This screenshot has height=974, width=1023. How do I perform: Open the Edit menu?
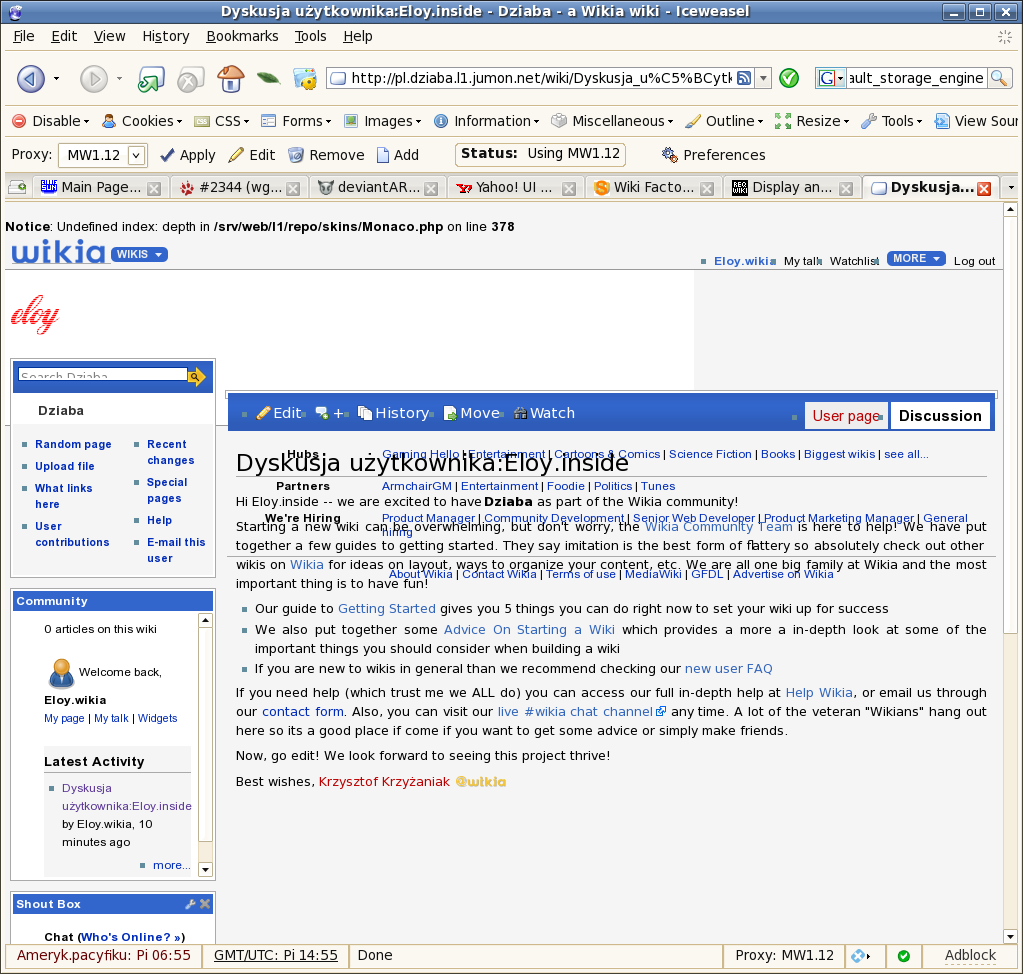[x=64, y=36]
